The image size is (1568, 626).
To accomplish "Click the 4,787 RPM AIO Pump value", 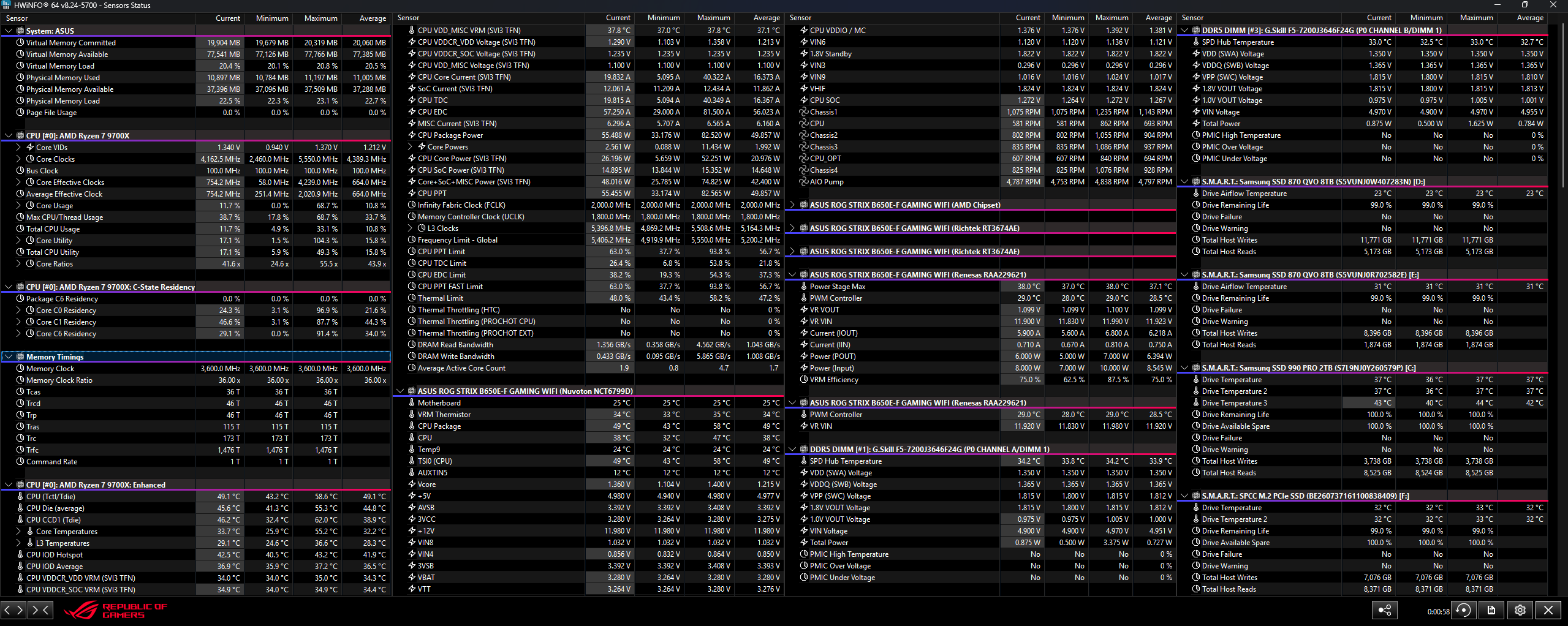I will tap(1023, 182).
